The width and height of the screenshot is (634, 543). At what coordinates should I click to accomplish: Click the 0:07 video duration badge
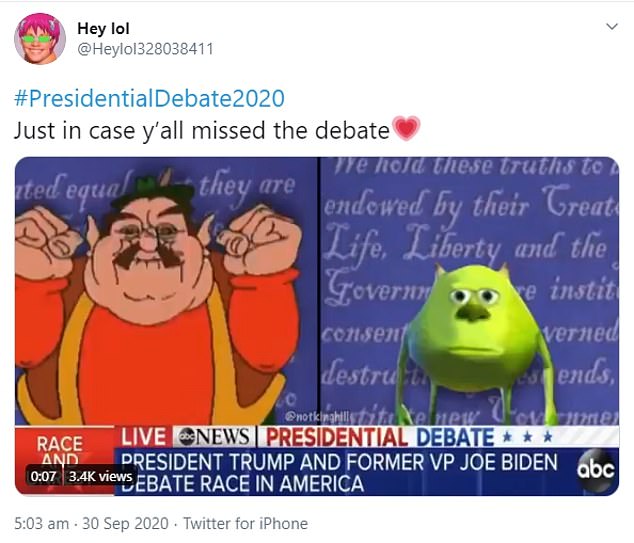(43, 476)
